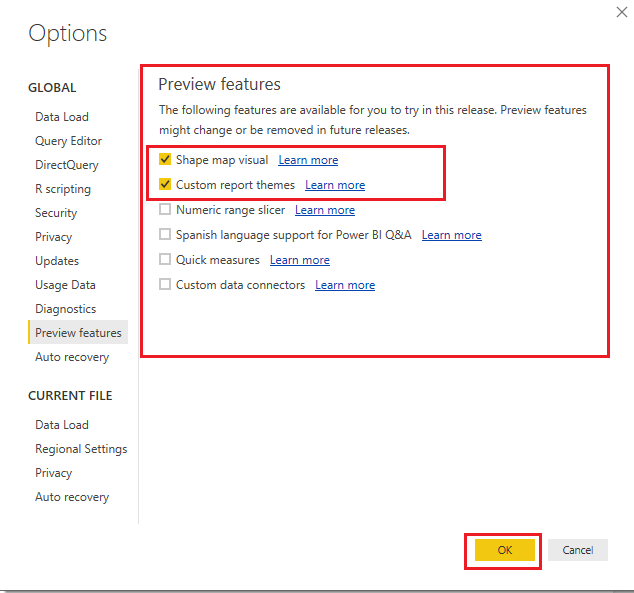Cancel the Options dialog

578,550
